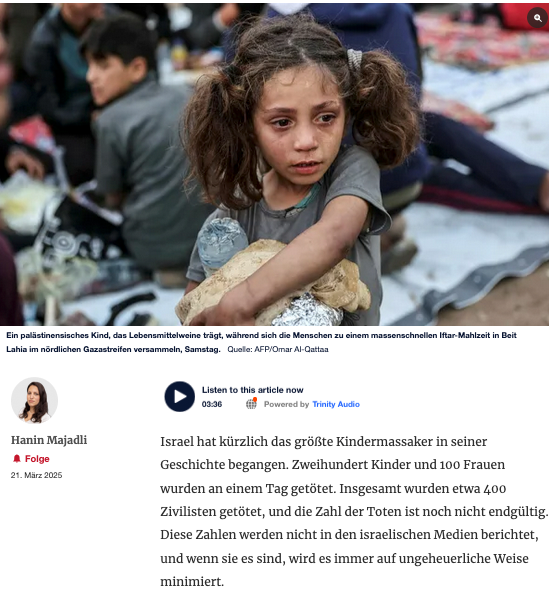Follow the author via Folge text
Image resolution: width=549 pixels, height=590 pixels.
pyautogui.click(x=37, y=459)
